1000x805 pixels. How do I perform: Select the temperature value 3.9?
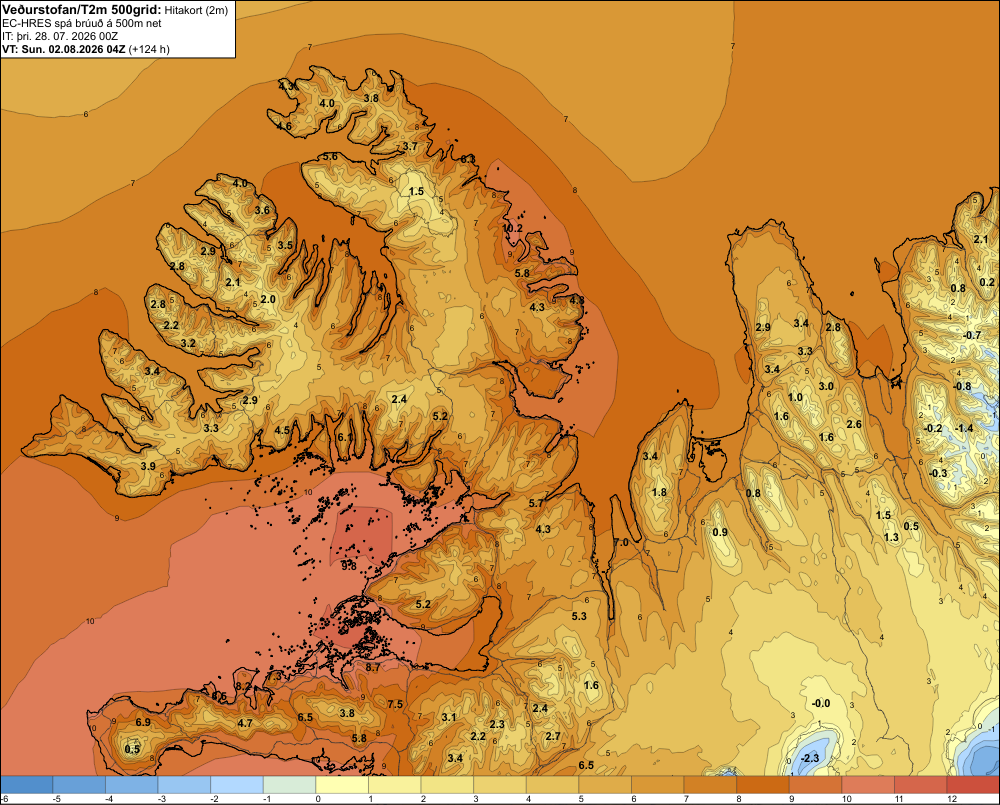[148, 466]
